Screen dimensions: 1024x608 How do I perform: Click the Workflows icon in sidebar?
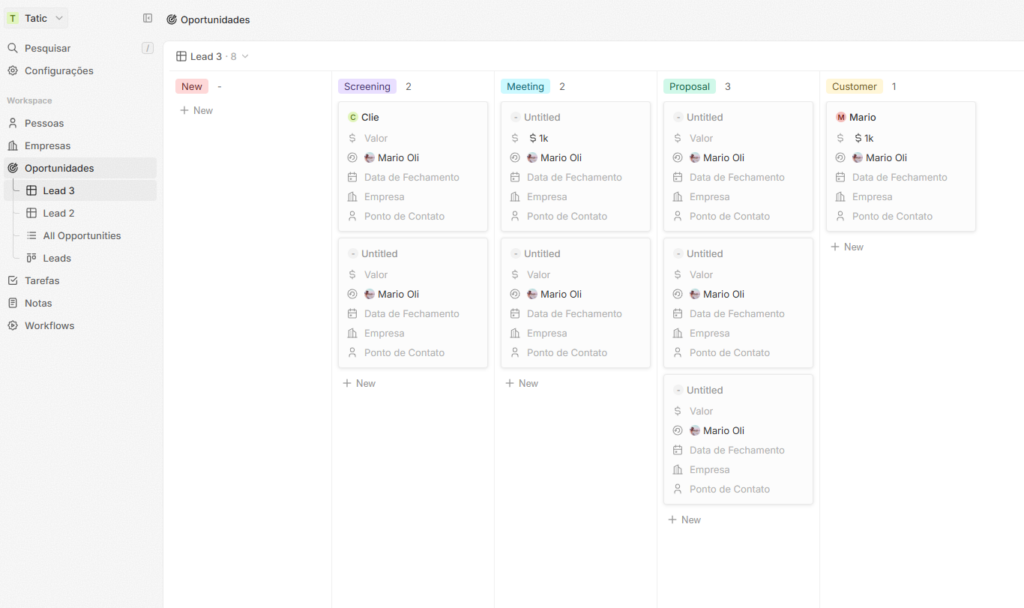[x=13, y=326]
